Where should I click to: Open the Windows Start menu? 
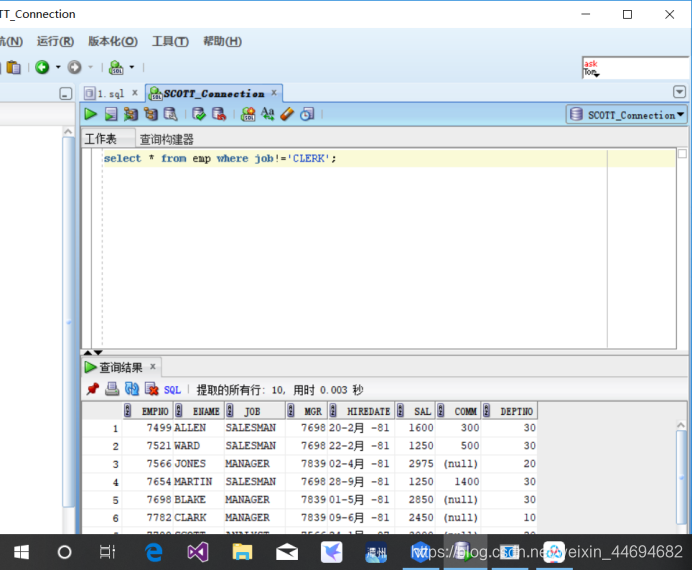pos(21,552)
